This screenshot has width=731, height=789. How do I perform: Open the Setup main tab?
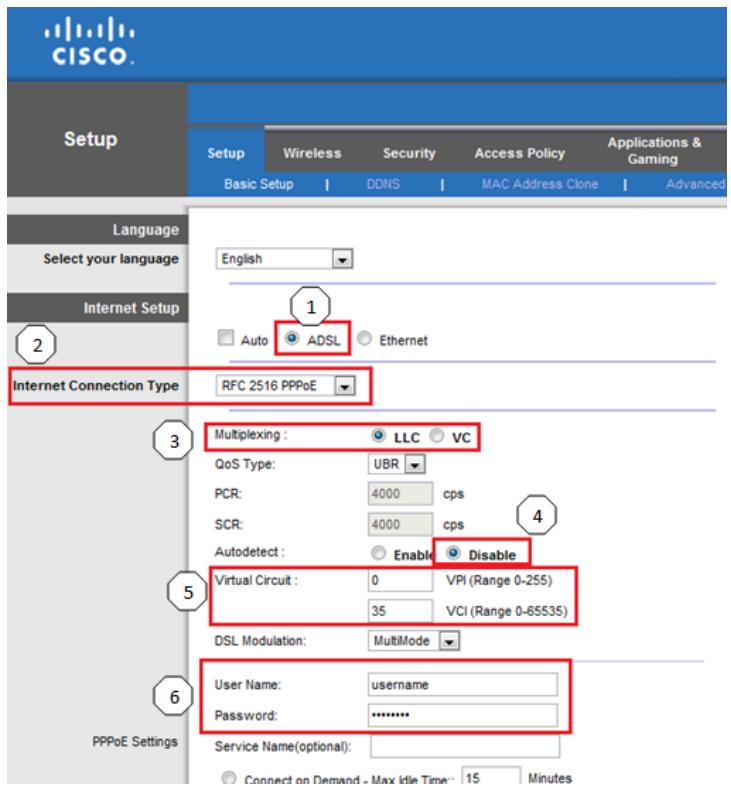(x=226, y=153)
